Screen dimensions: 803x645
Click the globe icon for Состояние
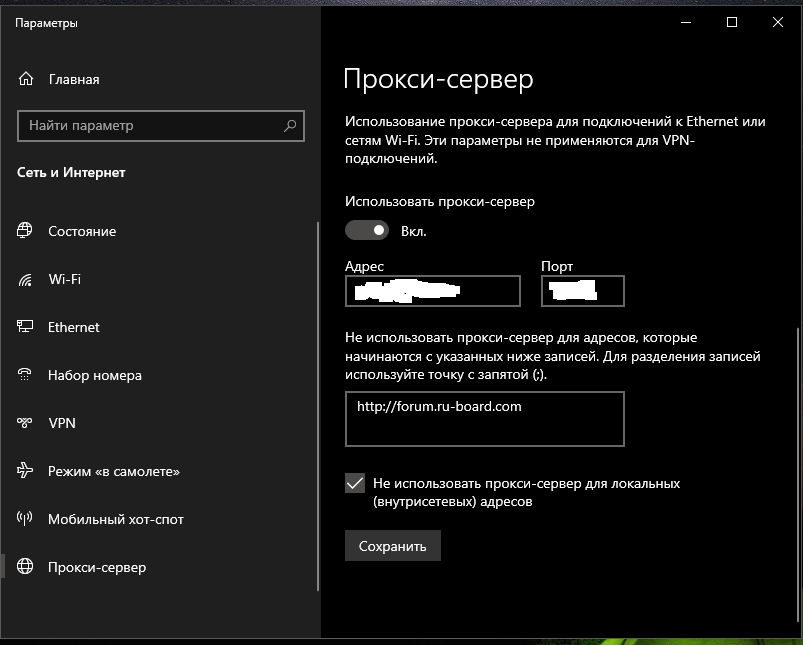pos(26,231)
